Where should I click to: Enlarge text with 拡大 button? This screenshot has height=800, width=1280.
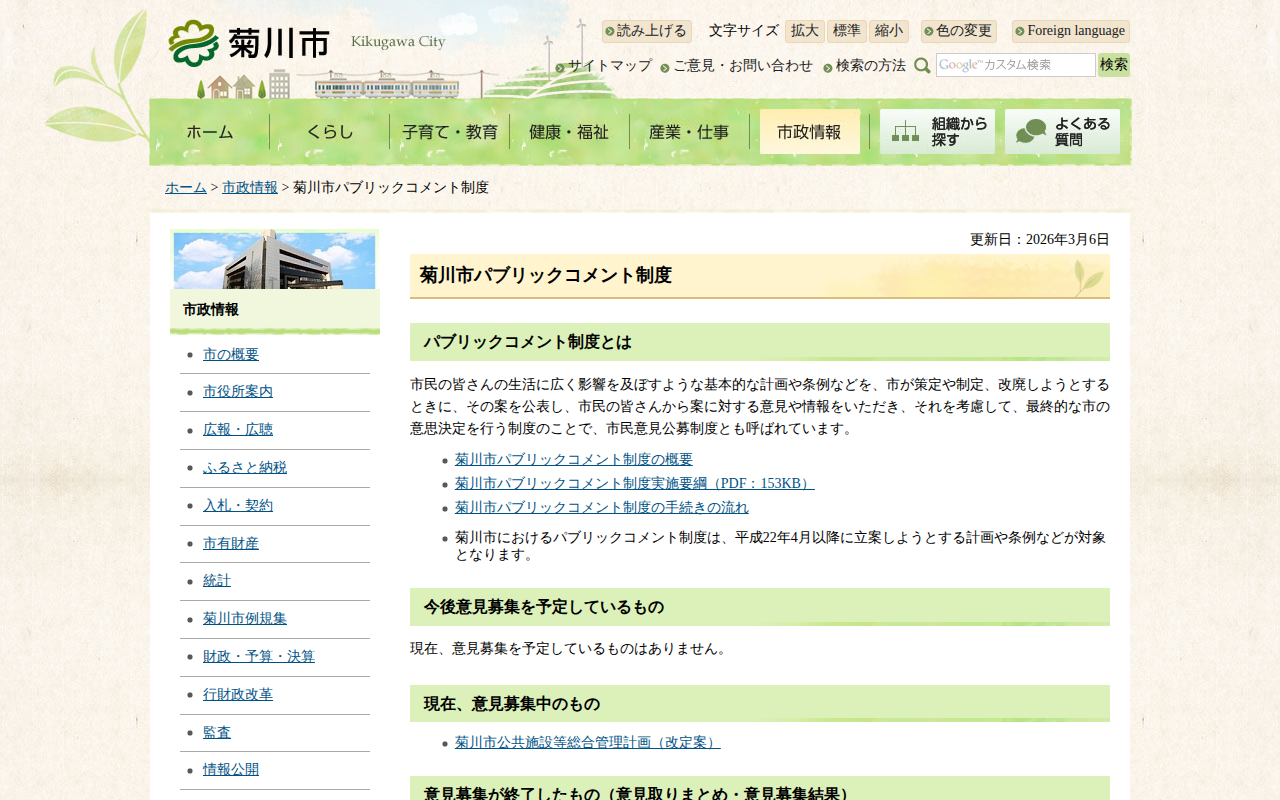(x=804, y=31)
